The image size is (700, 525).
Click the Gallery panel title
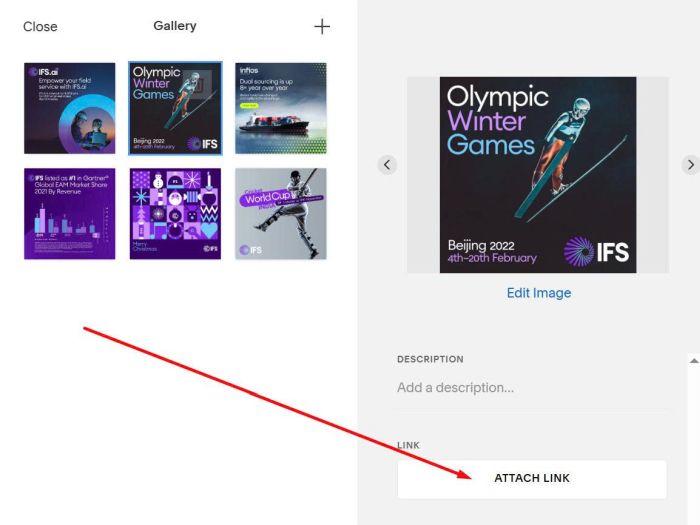click(x=175, y=26)
